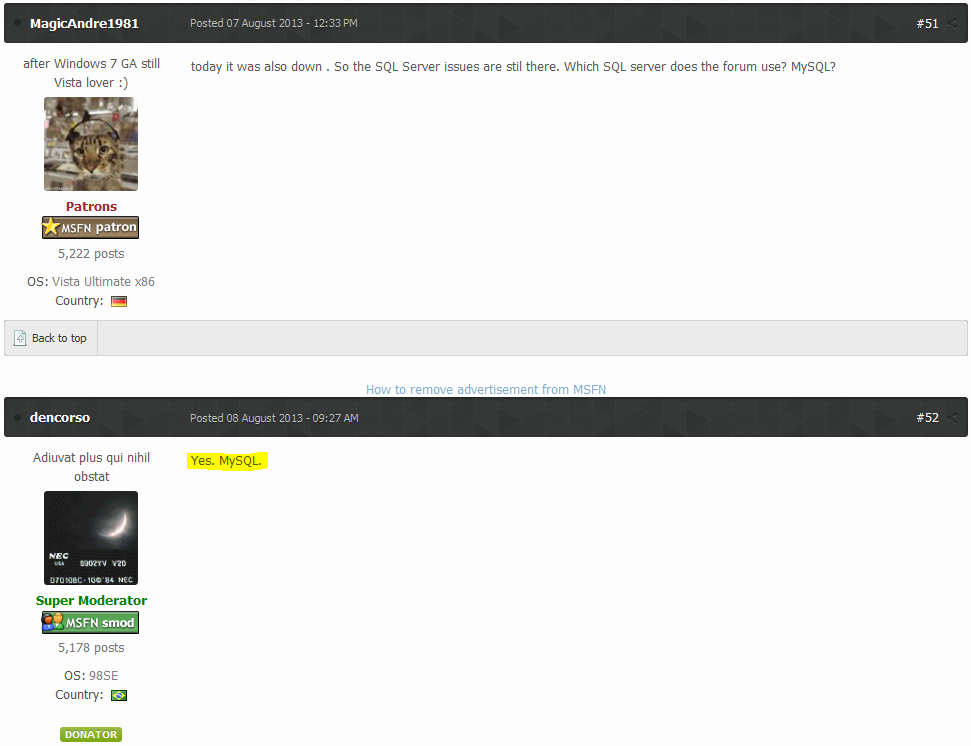The image size is (971, 746).
Task: Click the Back to top page icon
Action: [x=20, y=338]
